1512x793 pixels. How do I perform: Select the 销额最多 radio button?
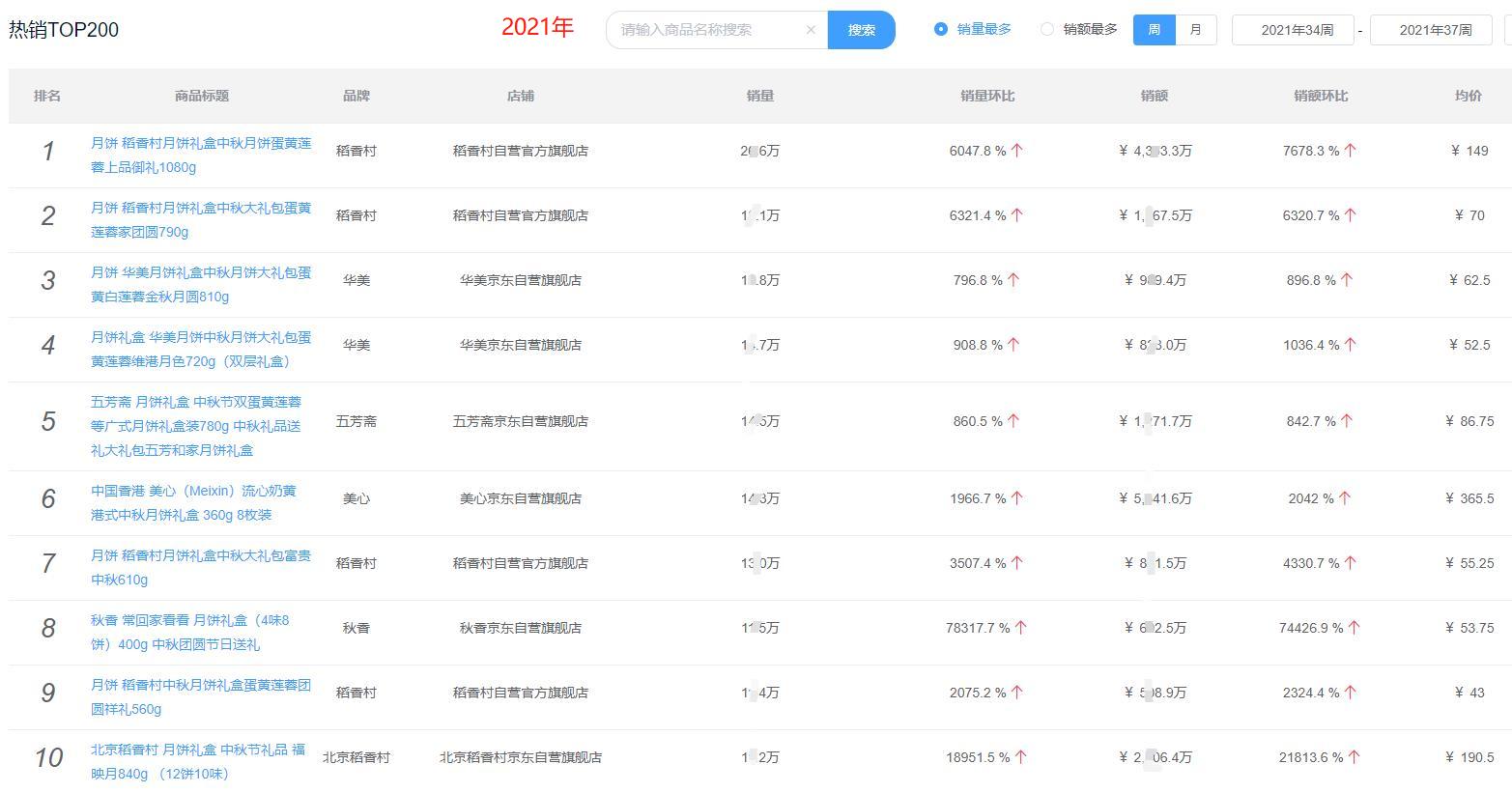pos(1046,30)
